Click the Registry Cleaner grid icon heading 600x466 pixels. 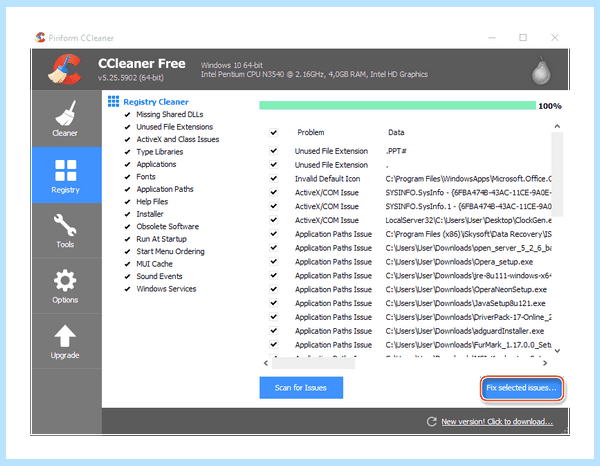[x=113, y=101]
